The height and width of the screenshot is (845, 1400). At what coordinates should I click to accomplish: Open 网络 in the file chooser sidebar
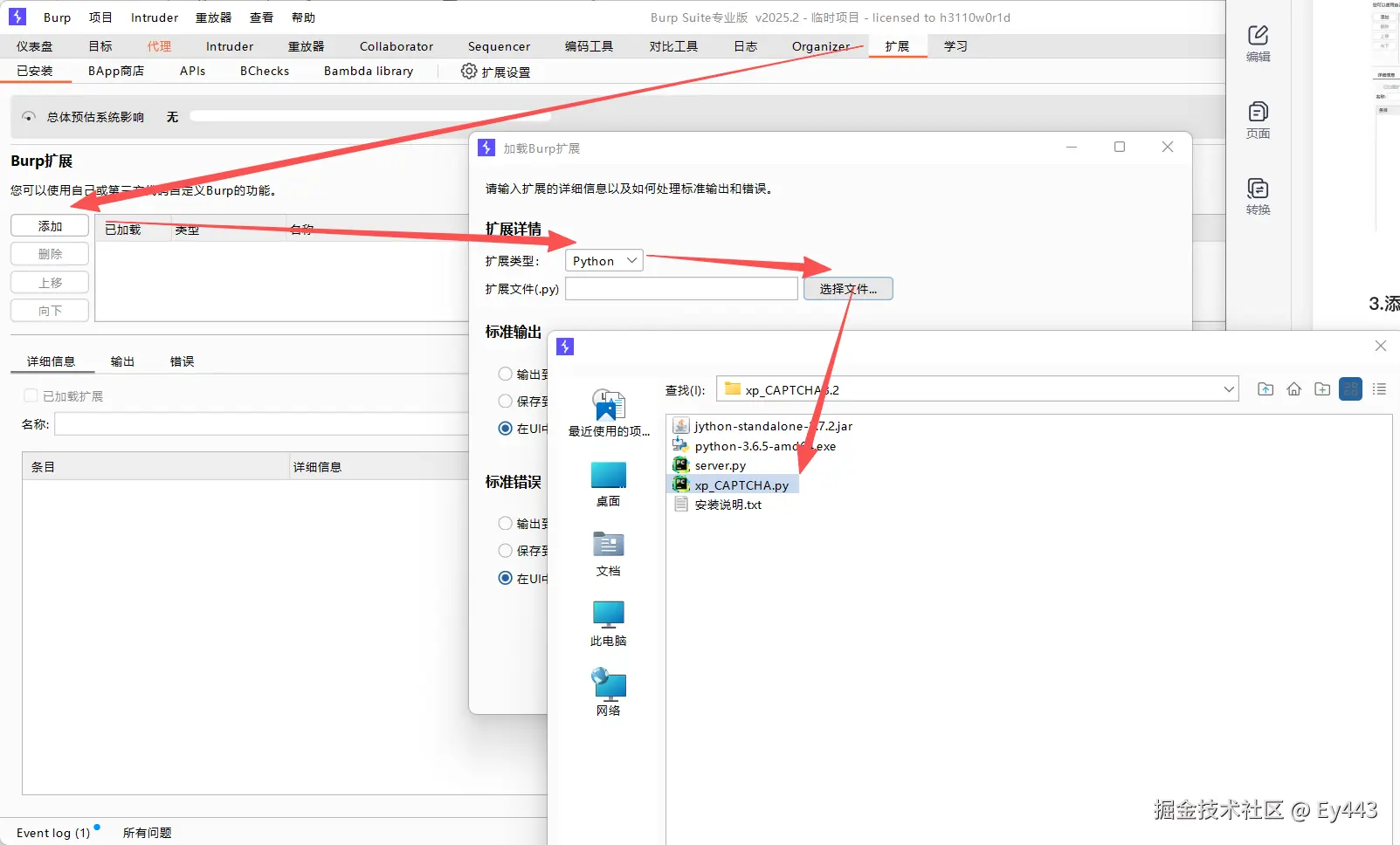[x=609, y=692]
